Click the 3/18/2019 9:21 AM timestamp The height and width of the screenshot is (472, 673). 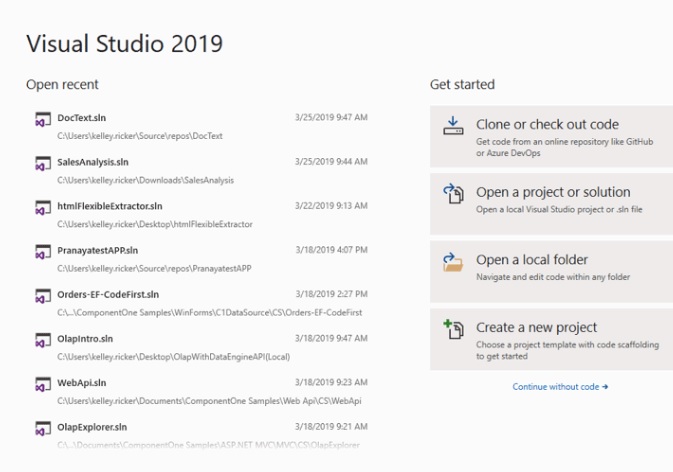click(x=331, y=427)
